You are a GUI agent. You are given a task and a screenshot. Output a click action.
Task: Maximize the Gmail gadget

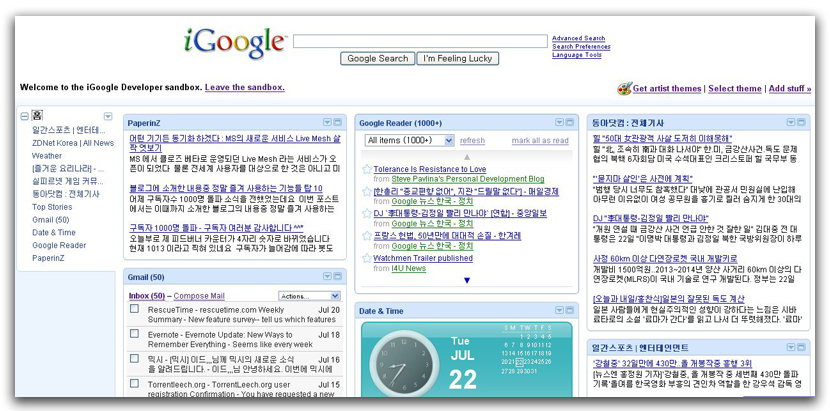(337, 276)
